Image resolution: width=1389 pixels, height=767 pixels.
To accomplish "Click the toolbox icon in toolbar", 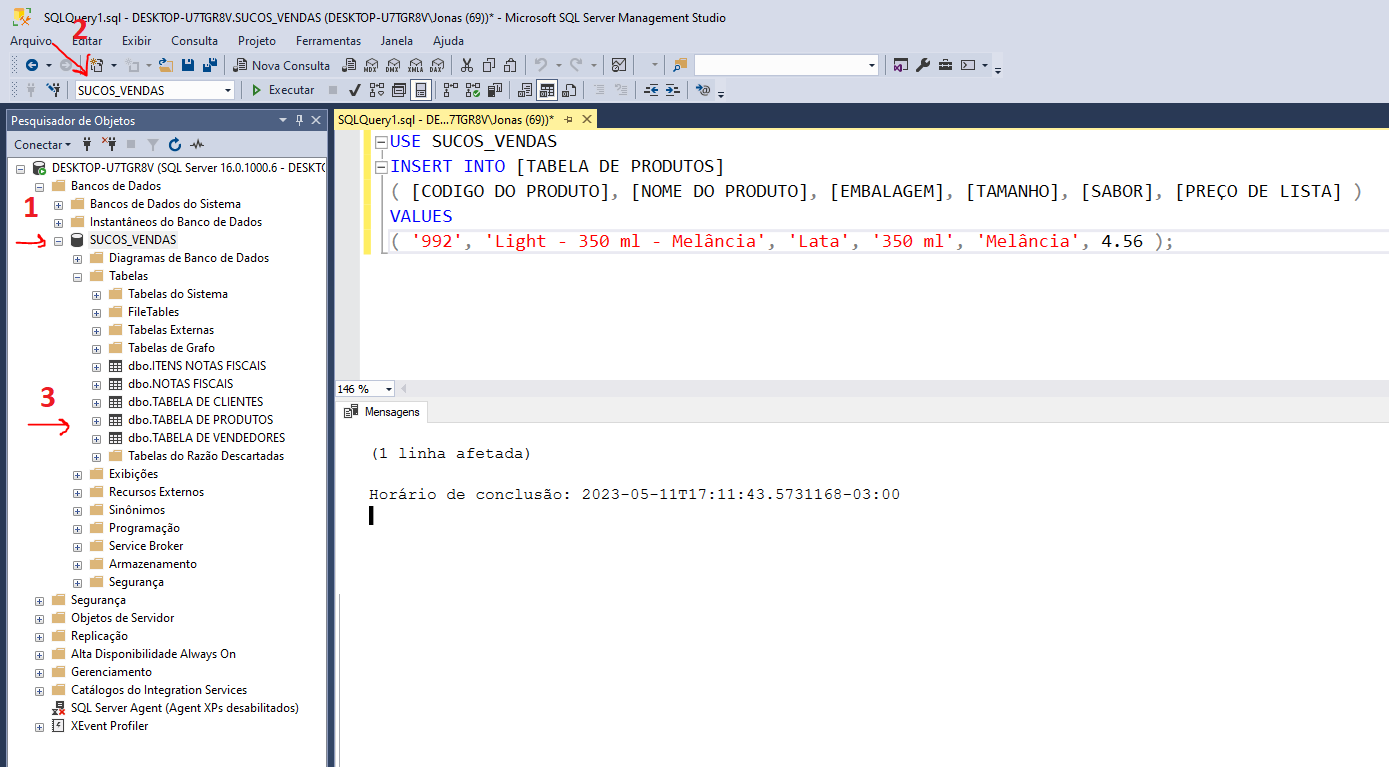I will click(x=945, y=65).
